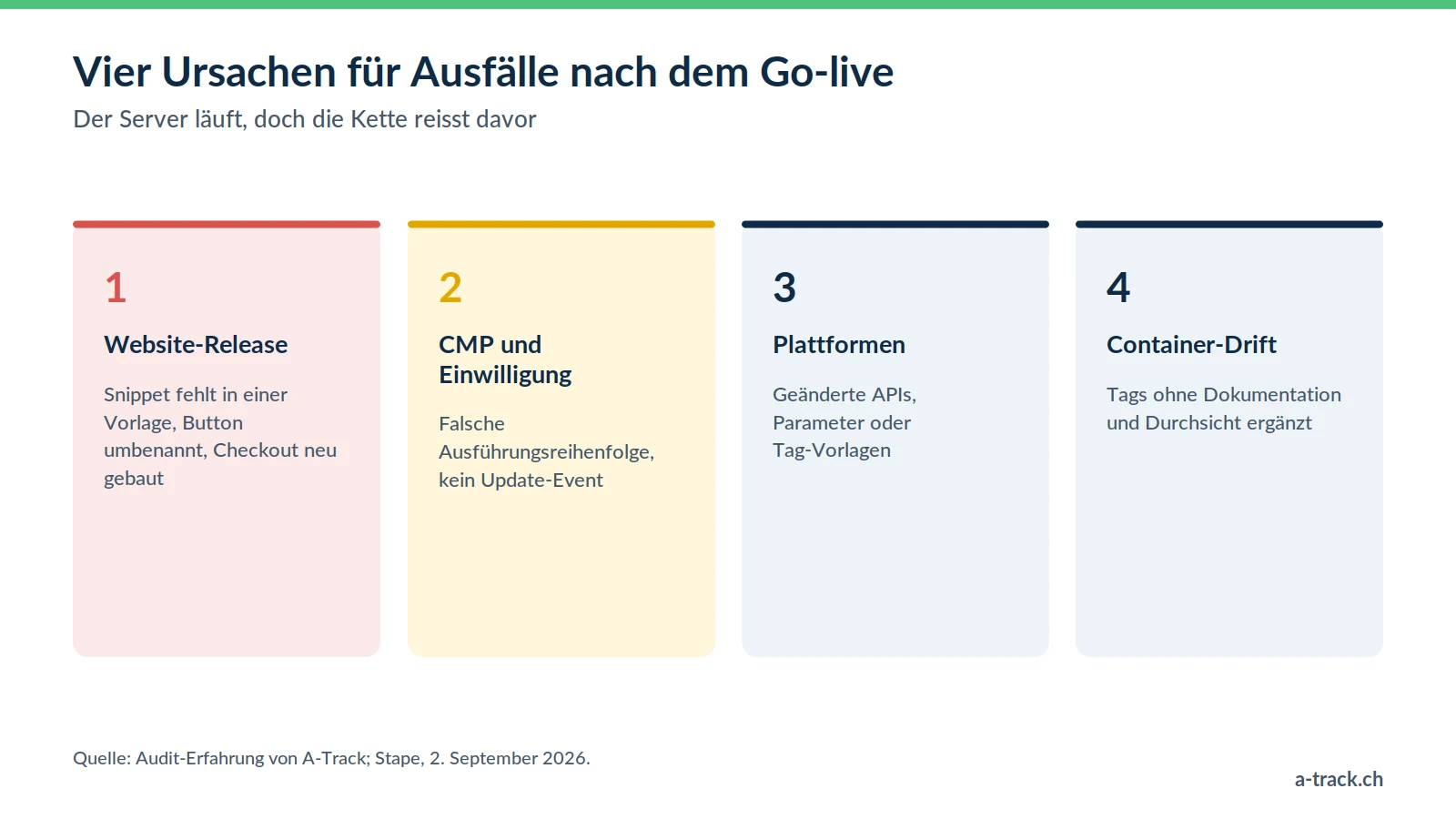Click the yellow number 2
The width and height of the screenshot is (1456, 819).
click(x=450, y=288)
